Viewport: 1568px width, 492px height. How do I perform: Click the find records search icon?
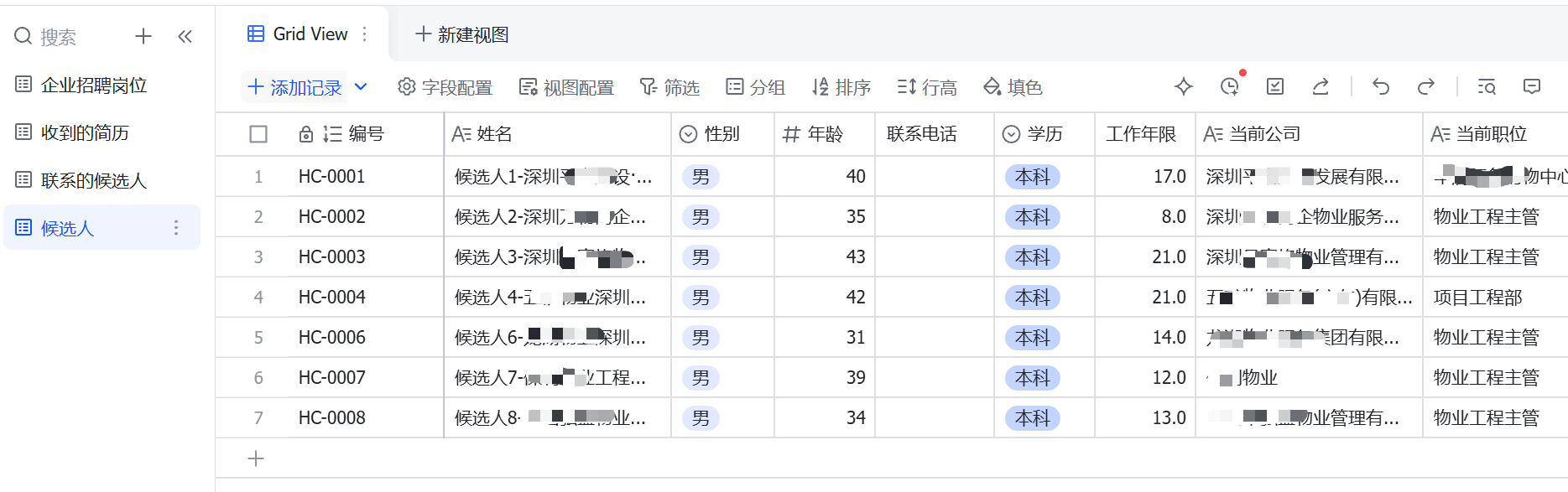1487,86
